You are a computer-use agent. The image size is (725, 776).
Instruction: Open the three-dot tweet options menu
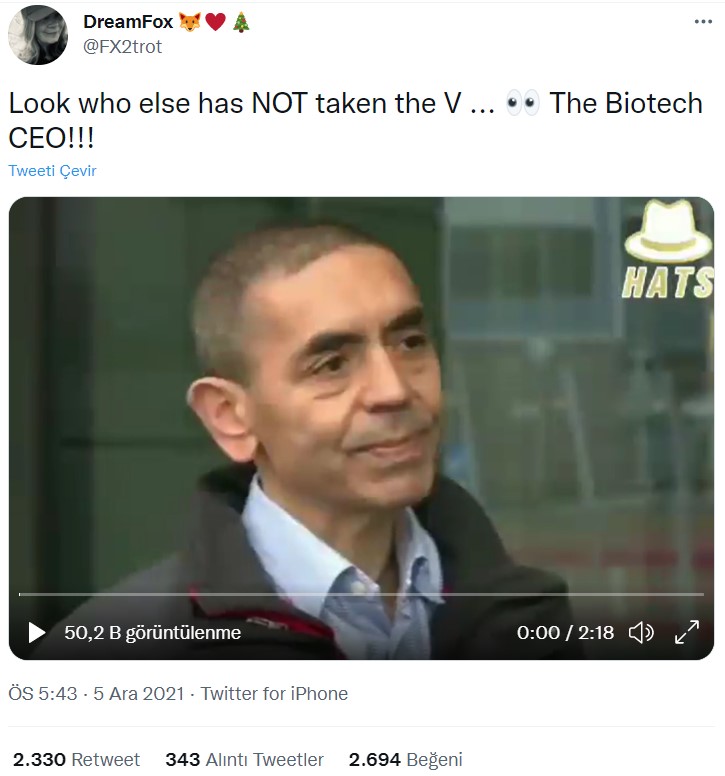click(703, 21)
